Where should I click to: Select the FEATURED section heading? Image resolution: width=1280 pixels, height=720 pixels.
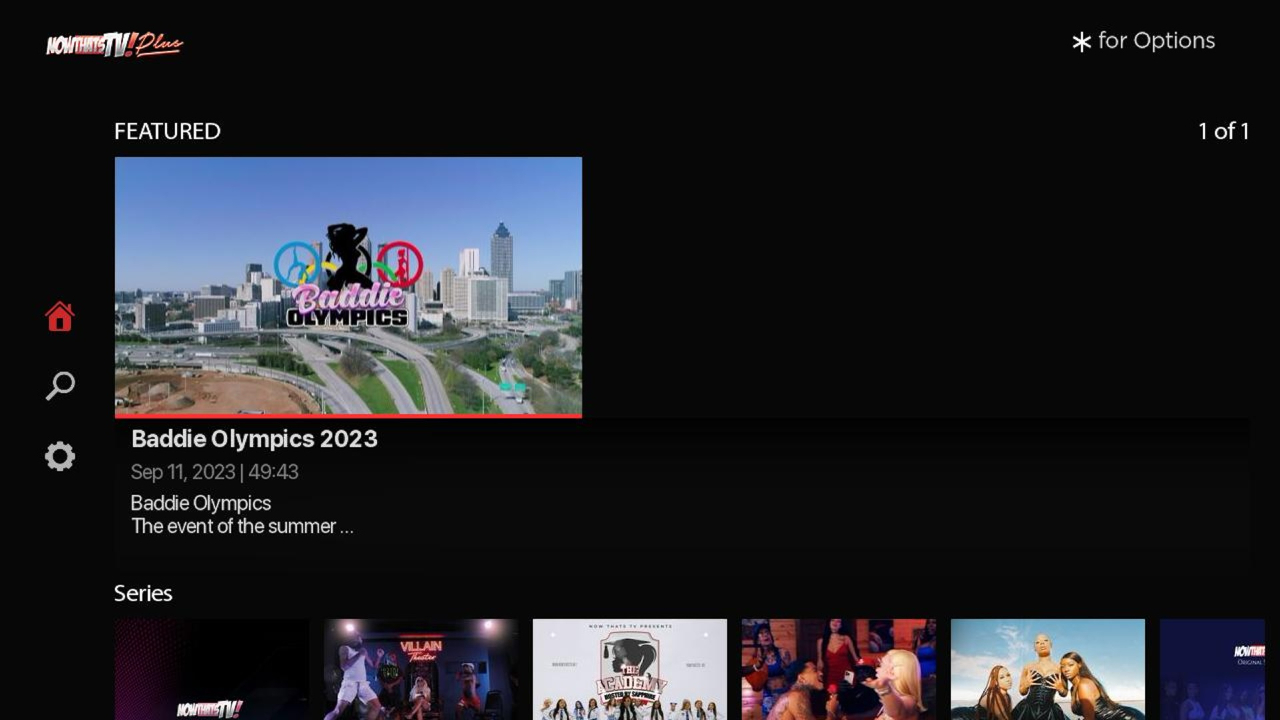click(167, 131)
